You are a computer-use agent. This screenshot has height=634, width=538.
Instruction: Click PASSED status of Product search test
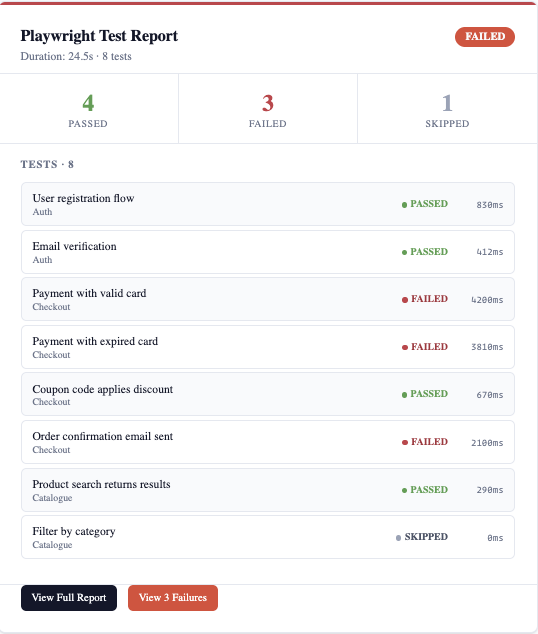point(425,490)
